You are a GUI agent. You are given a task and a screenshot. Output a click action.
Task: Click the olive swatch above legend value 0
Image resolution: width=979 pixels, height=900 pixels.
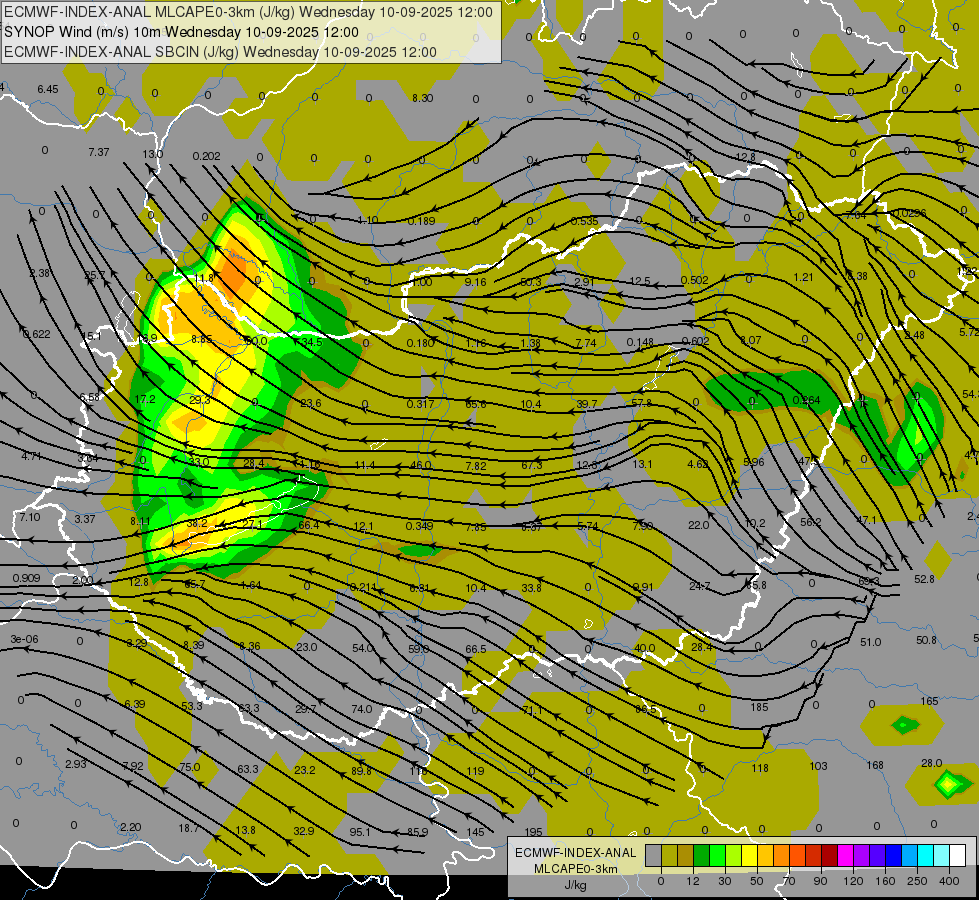[x=669, y=855]
